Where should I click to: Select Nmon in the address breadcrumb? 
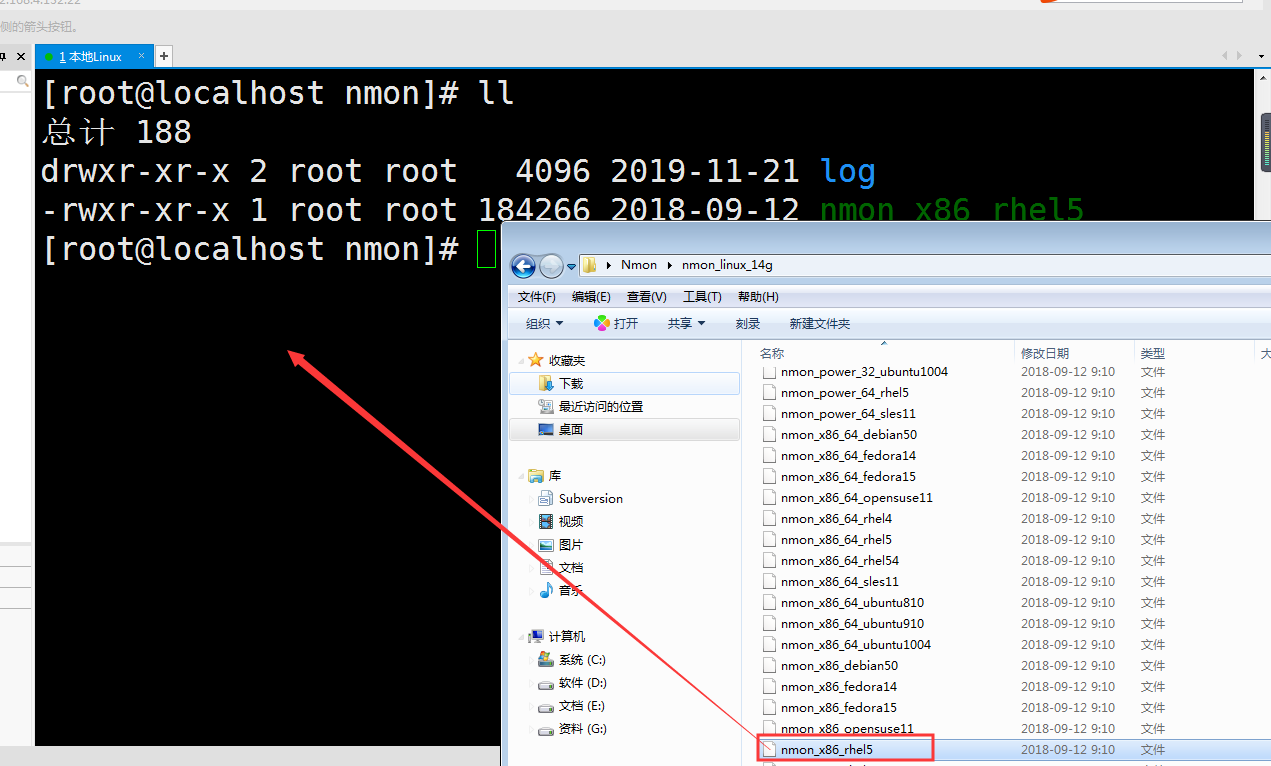639,265
